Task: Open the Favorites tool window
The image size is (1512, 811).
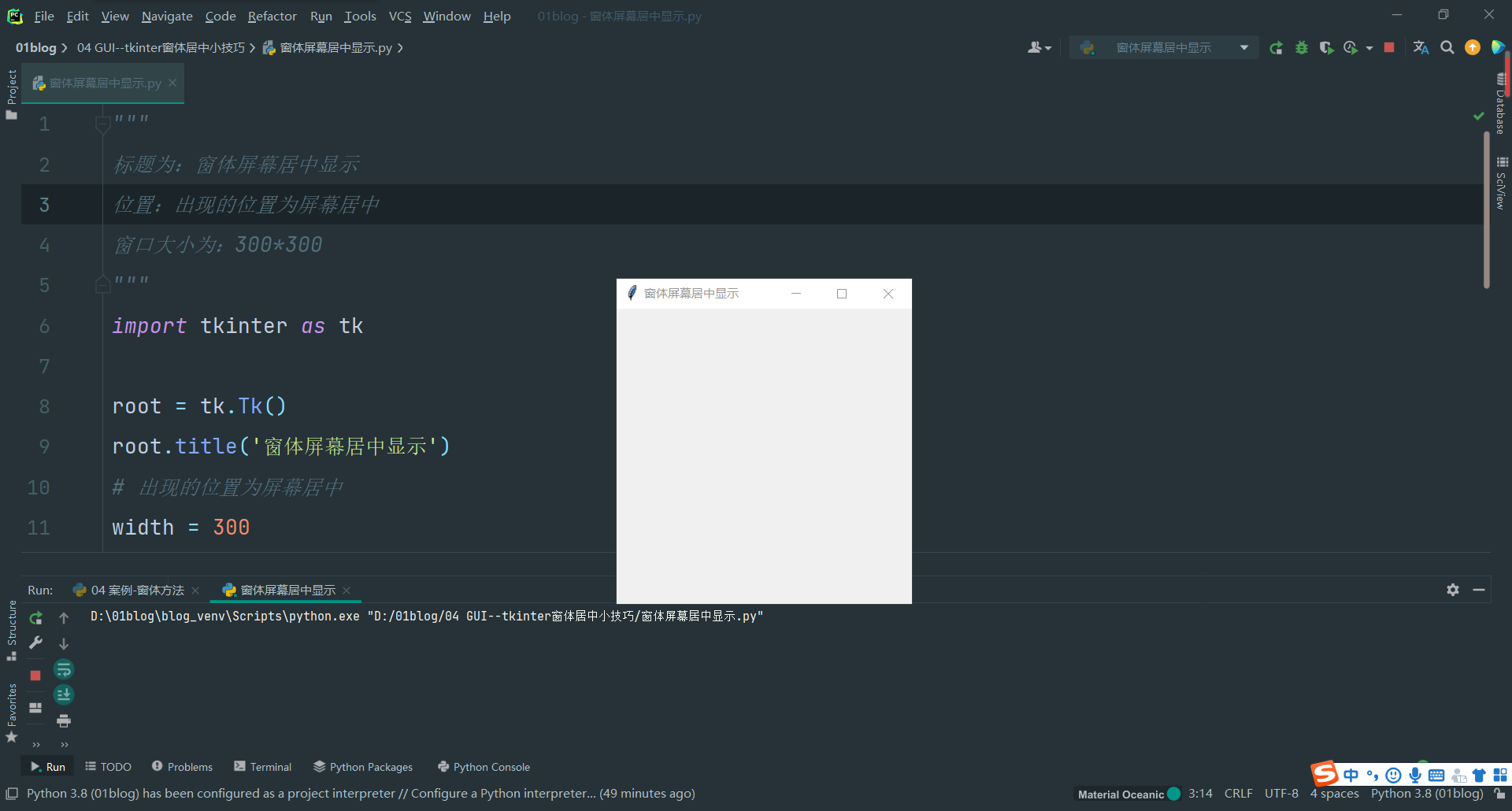Action: click(12, 713)
